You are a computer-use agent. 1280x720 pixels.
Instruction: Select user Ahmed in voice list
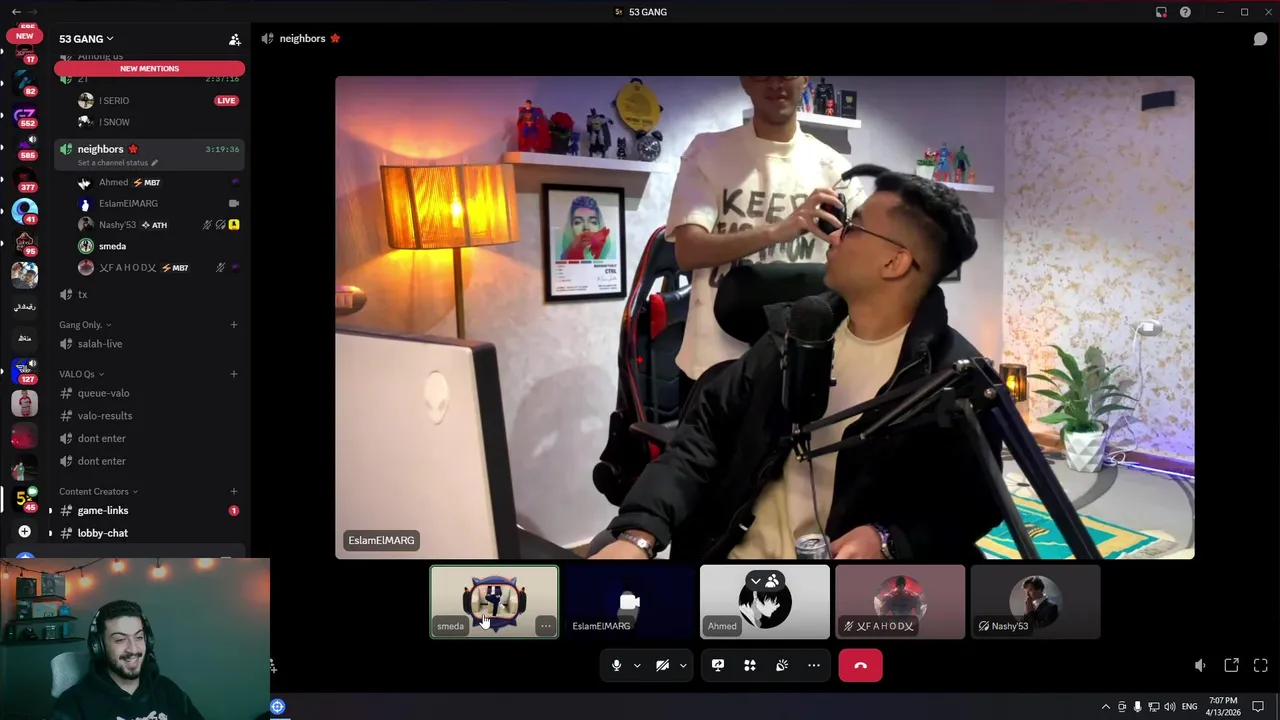[x=158, y=183]
